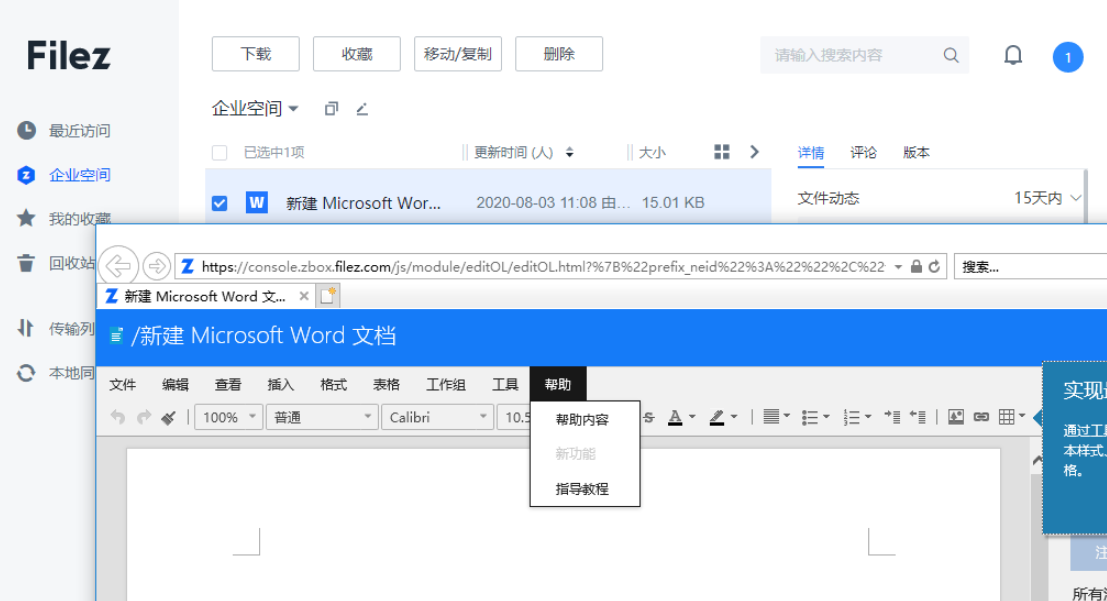Click the Word file type icon
Screen dimensions: 1107x601
pyautogui.click(x=256, y=203)
